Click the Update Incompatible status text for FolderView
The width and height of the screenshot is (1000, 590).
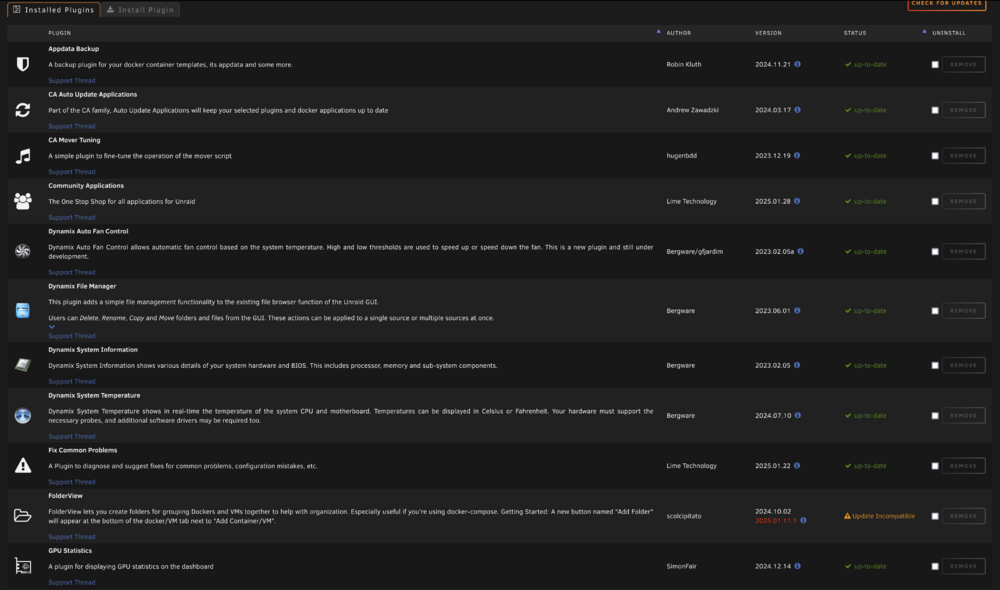click(883, 516)
